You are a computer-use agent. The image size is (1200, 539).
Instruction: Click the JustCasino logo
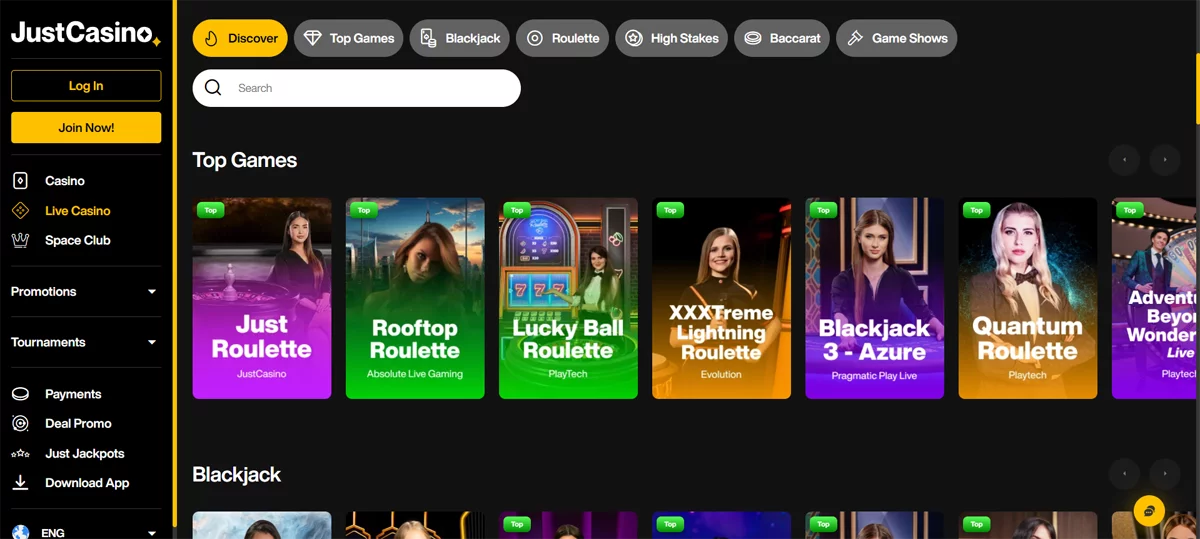(x=86, y=33)
